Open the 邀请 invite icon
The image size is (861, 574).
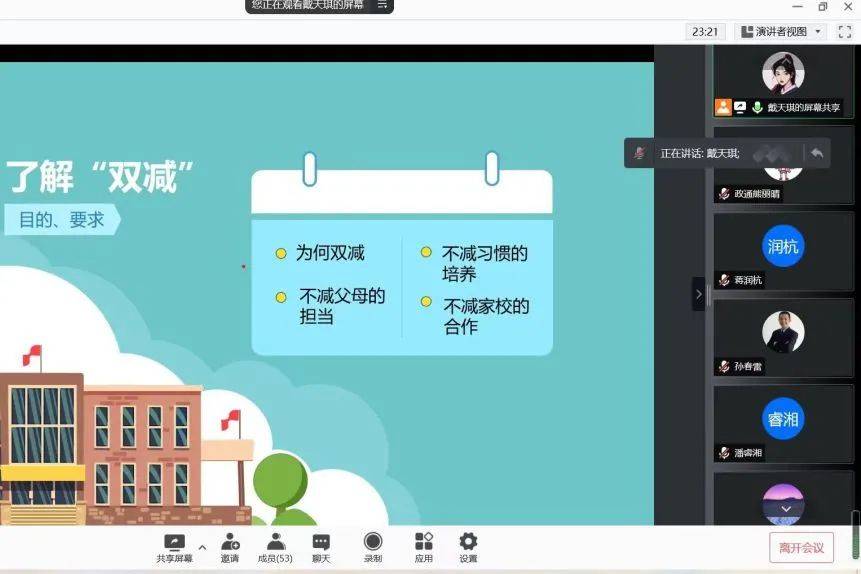[230, 543]
